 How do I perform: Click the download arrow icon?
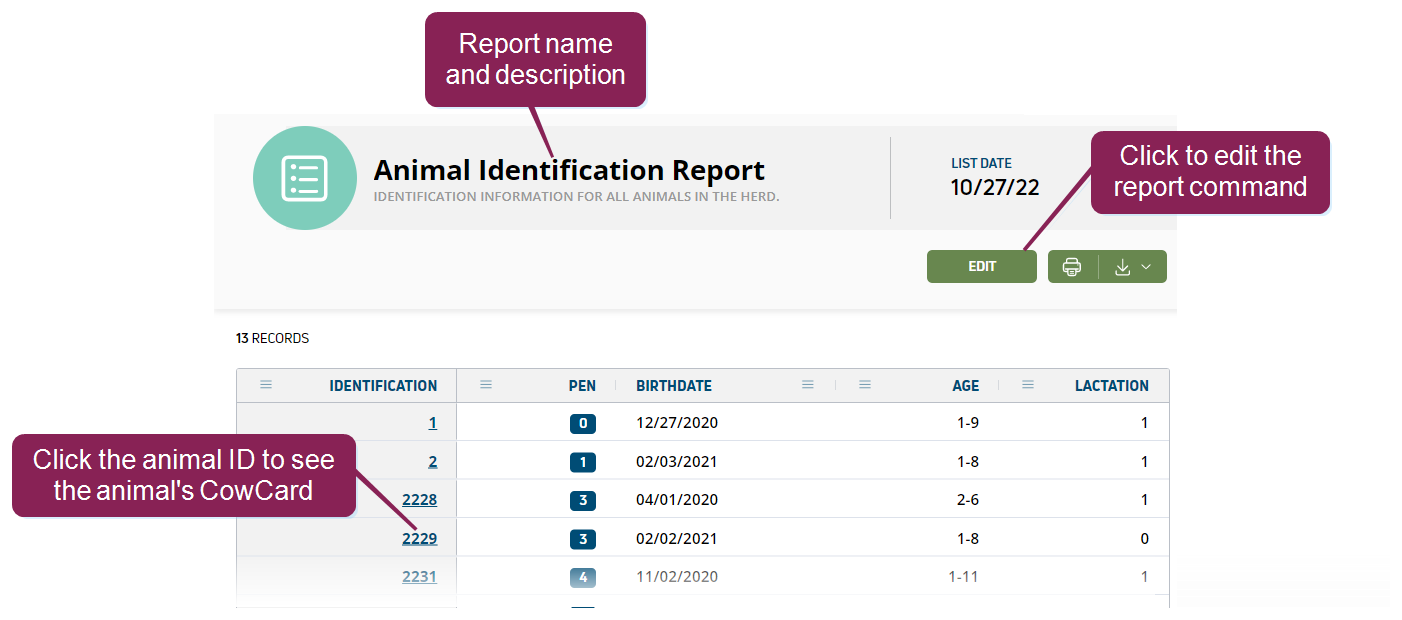coord(1122,267)
